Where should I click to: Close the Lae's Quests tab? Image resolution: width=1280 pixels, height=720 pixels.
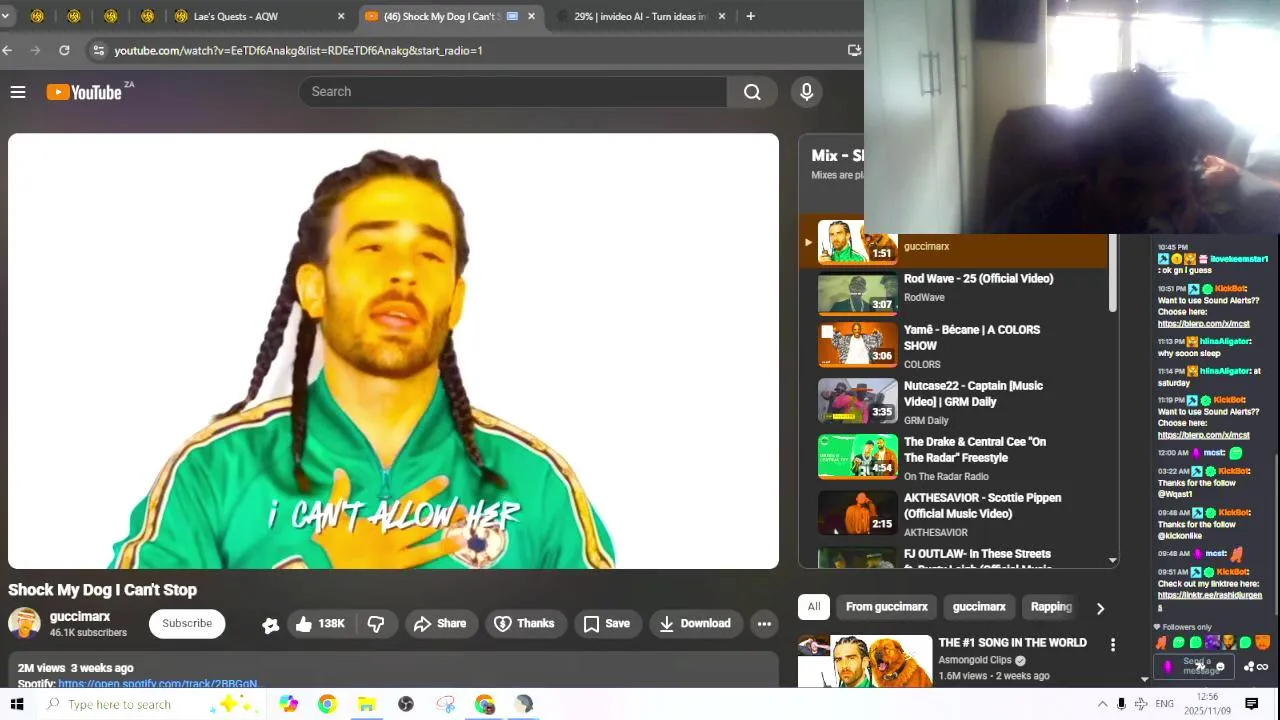click(341, 16)
